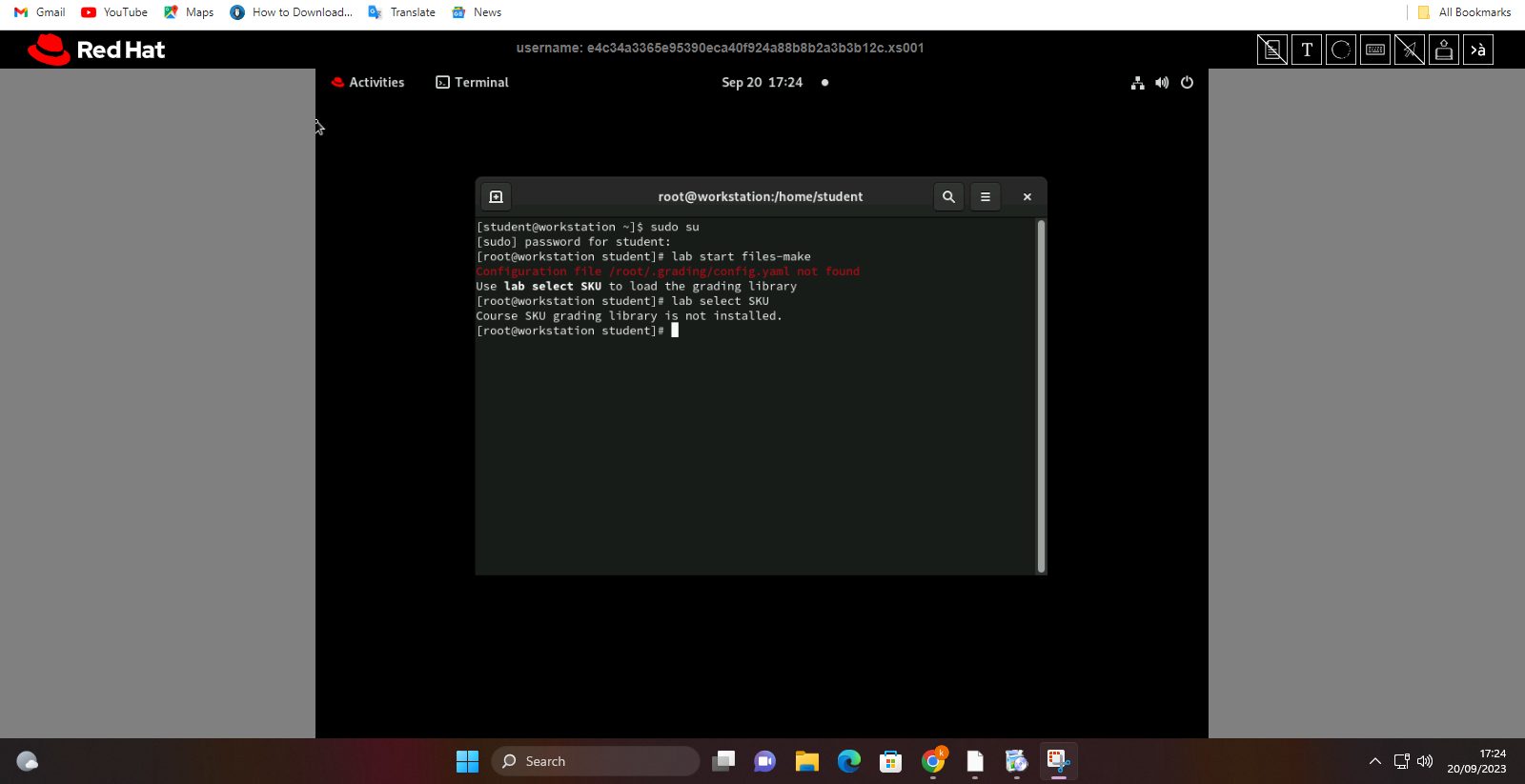Toggle the crossed-out mouse cursor icon
This screenshot has width=1525, height=784.
tap(1410, 50)
